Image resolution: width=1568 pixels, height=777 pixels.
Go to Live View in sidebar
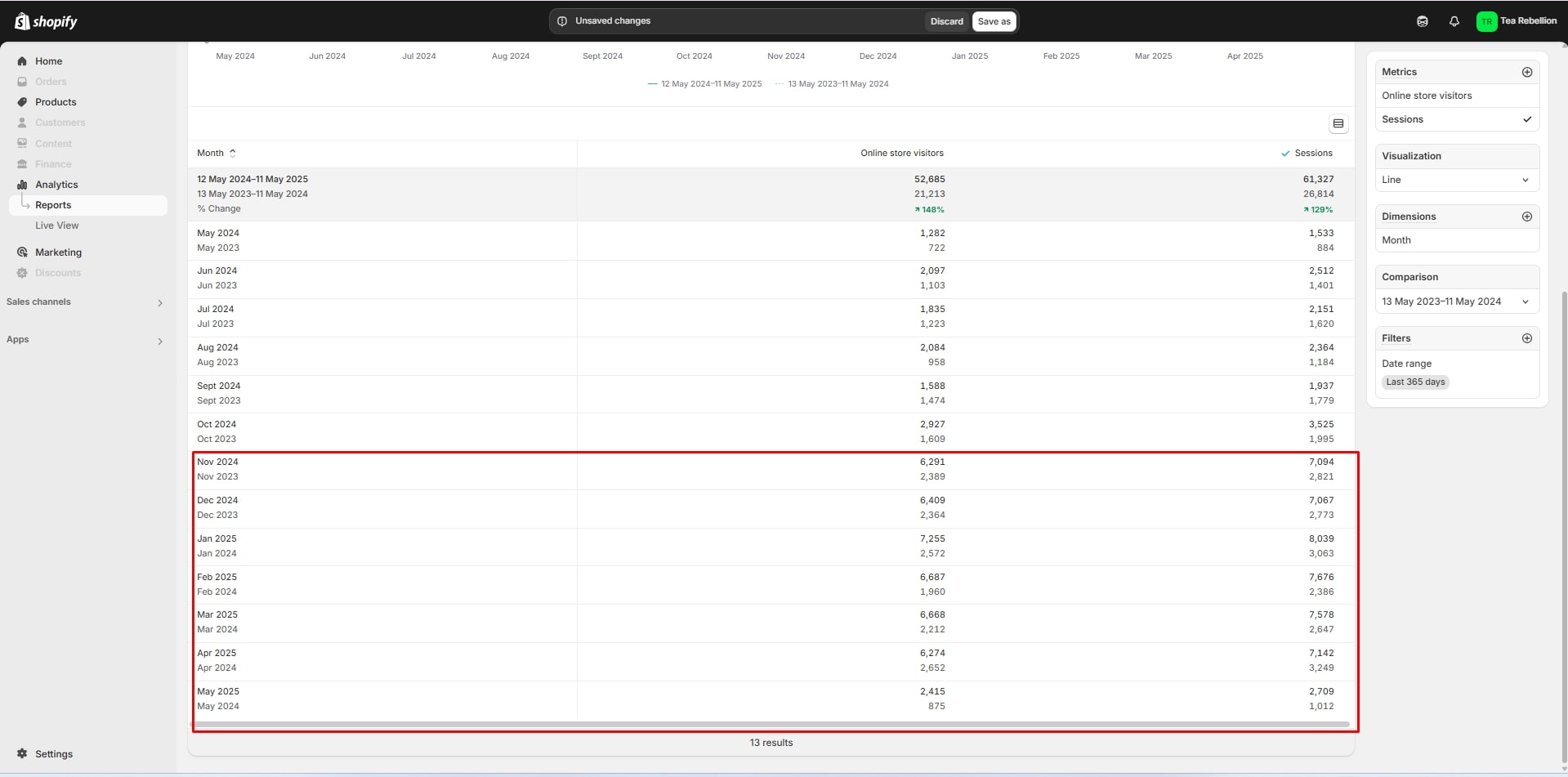(56, 226)
